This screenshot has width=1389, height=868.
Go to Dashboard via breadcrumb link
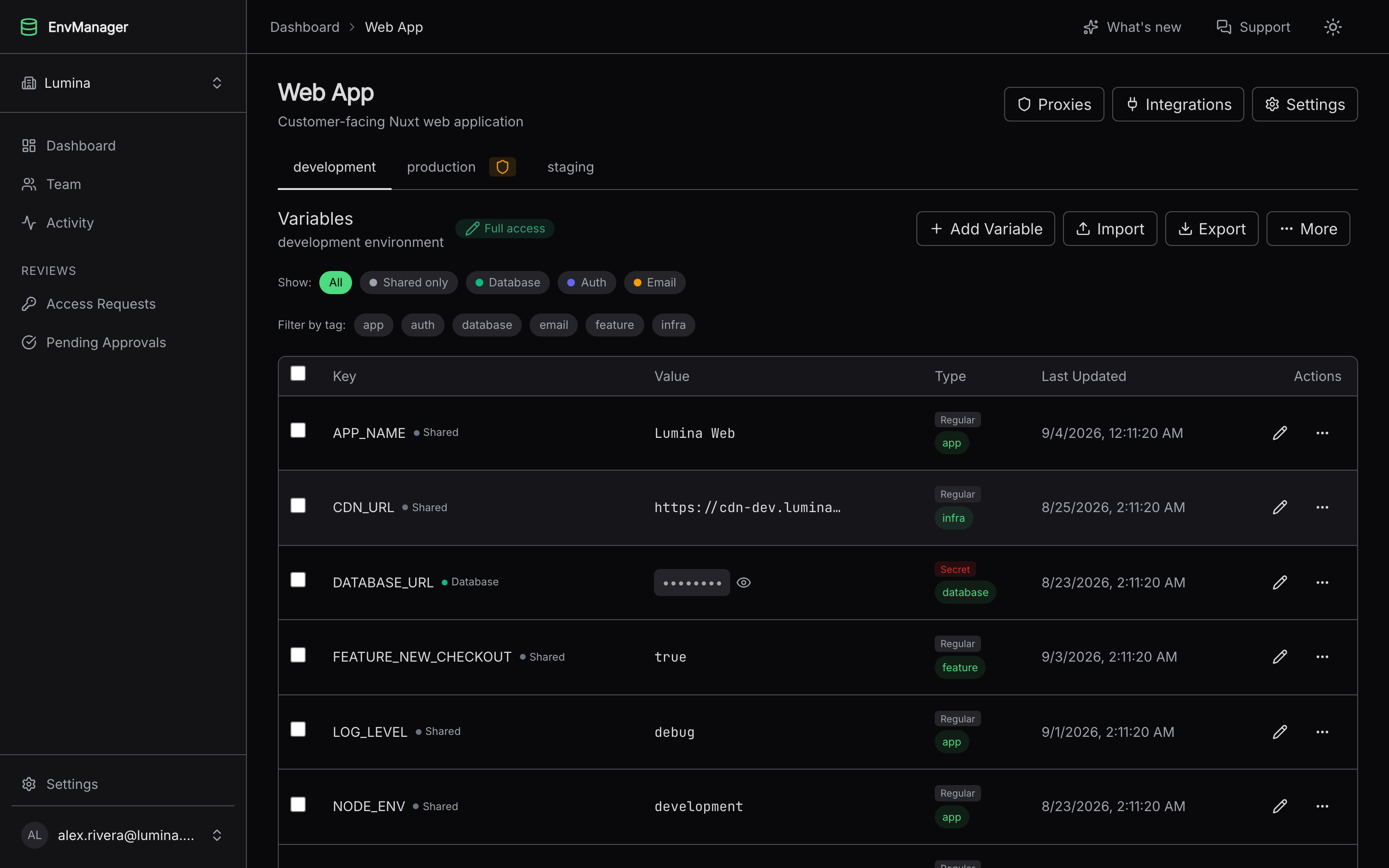[305, 27]
